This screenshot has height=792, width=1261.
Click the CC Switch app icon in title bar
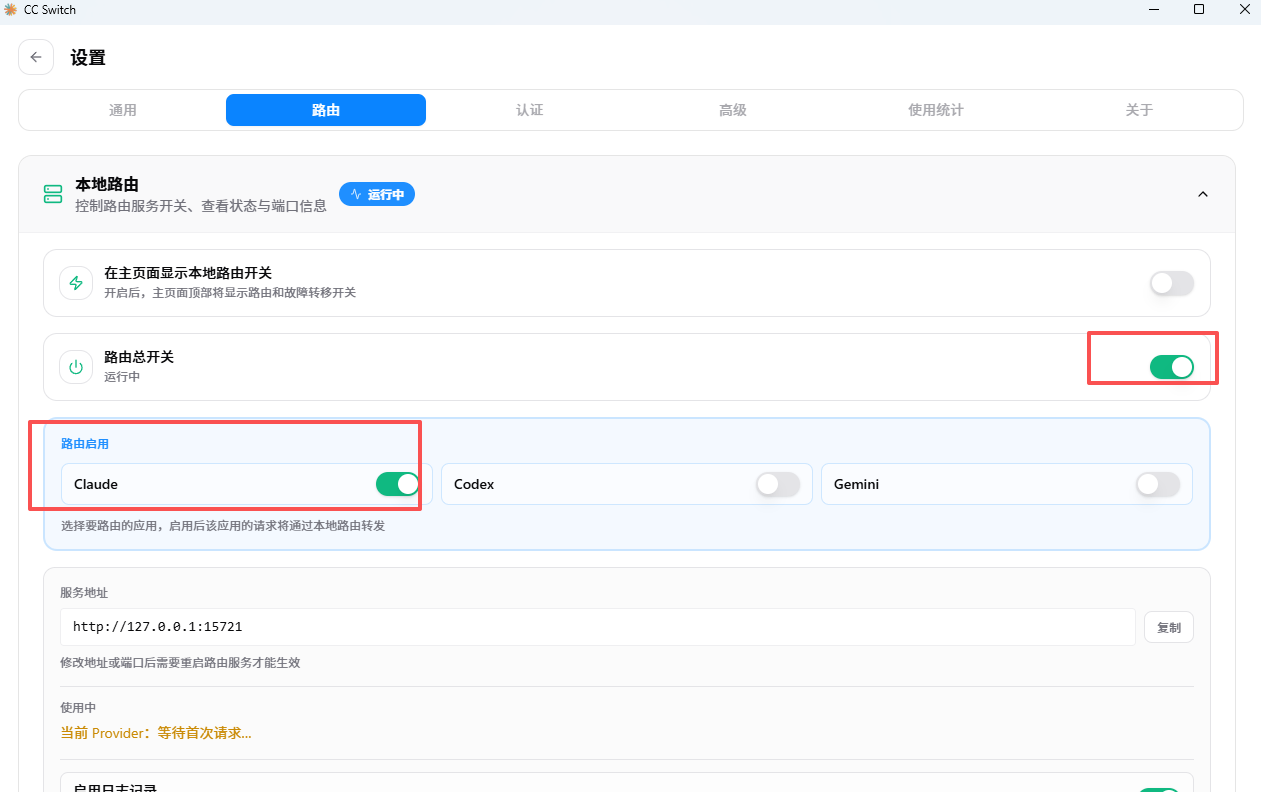coord(10,9)
